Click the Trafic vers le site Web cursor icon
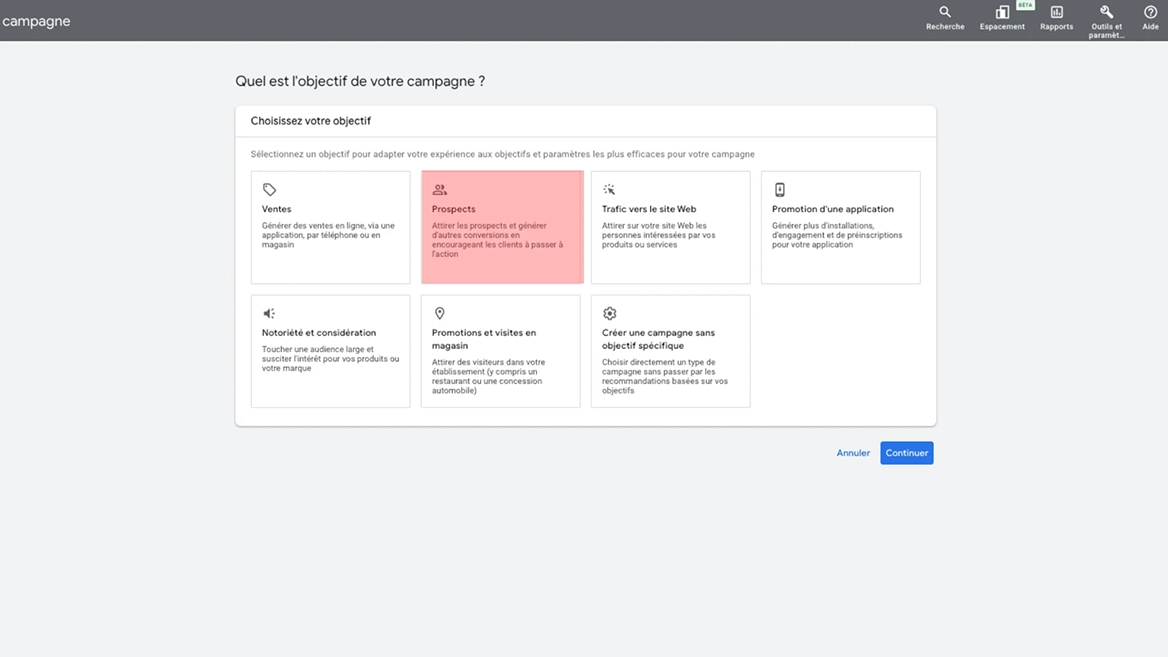1168x657 pixels. pyautogui.click(x=609, y=190)
